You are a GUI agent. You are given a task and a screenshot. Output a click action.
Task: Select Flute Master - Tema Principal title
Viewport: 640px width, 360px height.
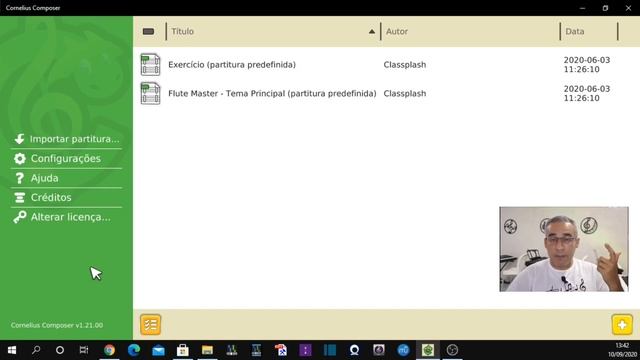[272, 93]
